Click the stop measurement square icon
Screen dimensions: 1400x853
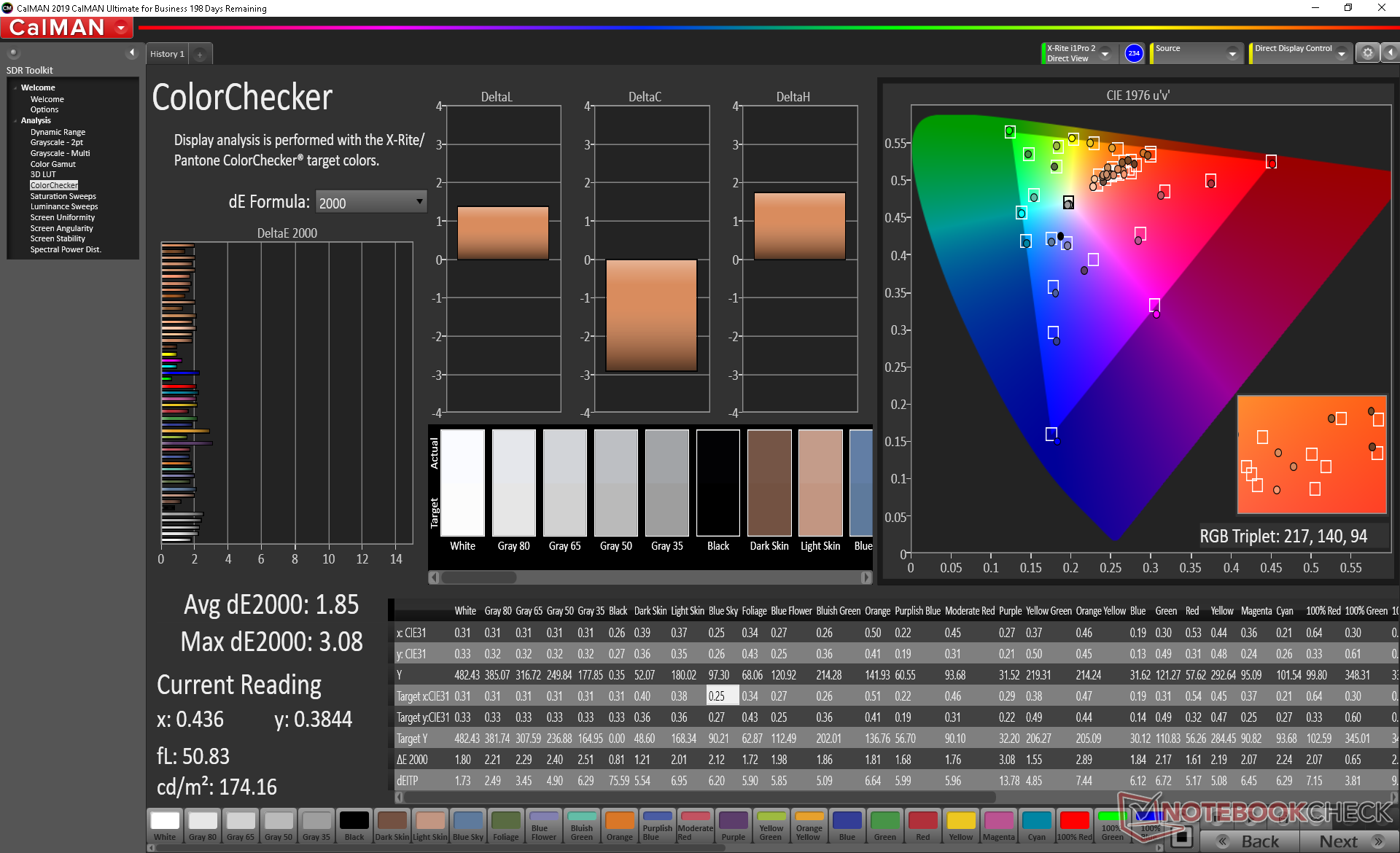point(1183,837)
